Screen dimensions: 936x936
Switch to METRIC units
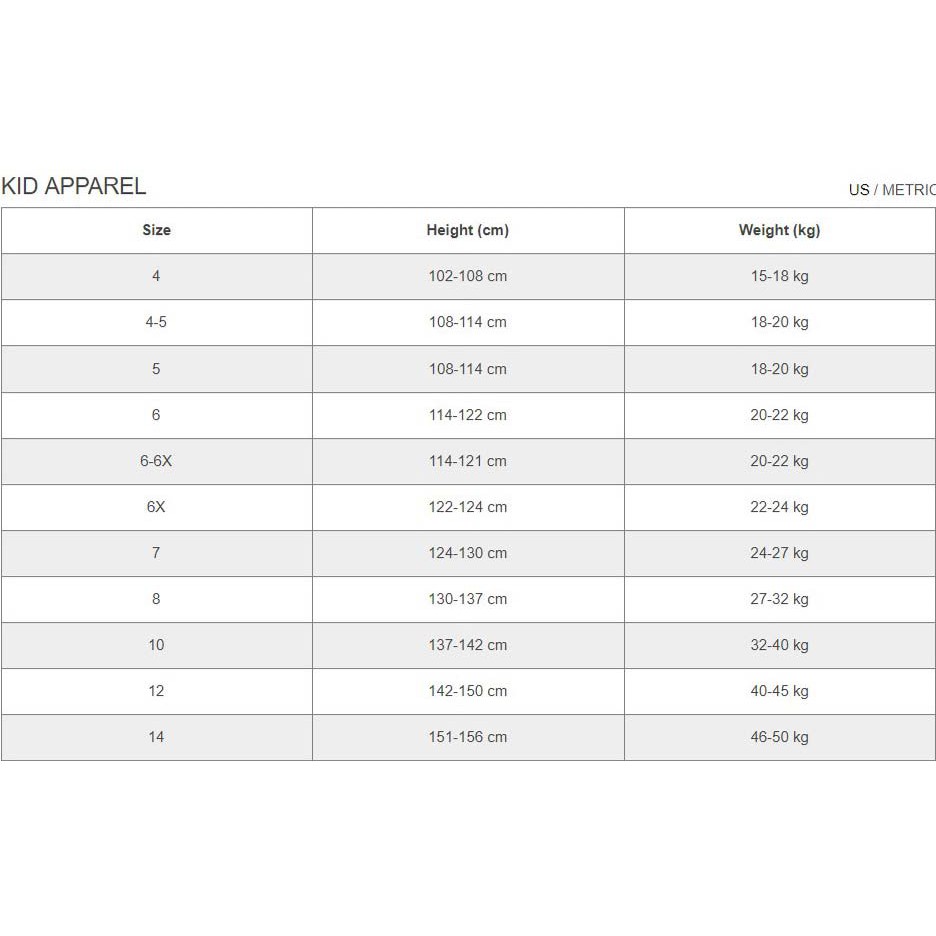point(908,190)
